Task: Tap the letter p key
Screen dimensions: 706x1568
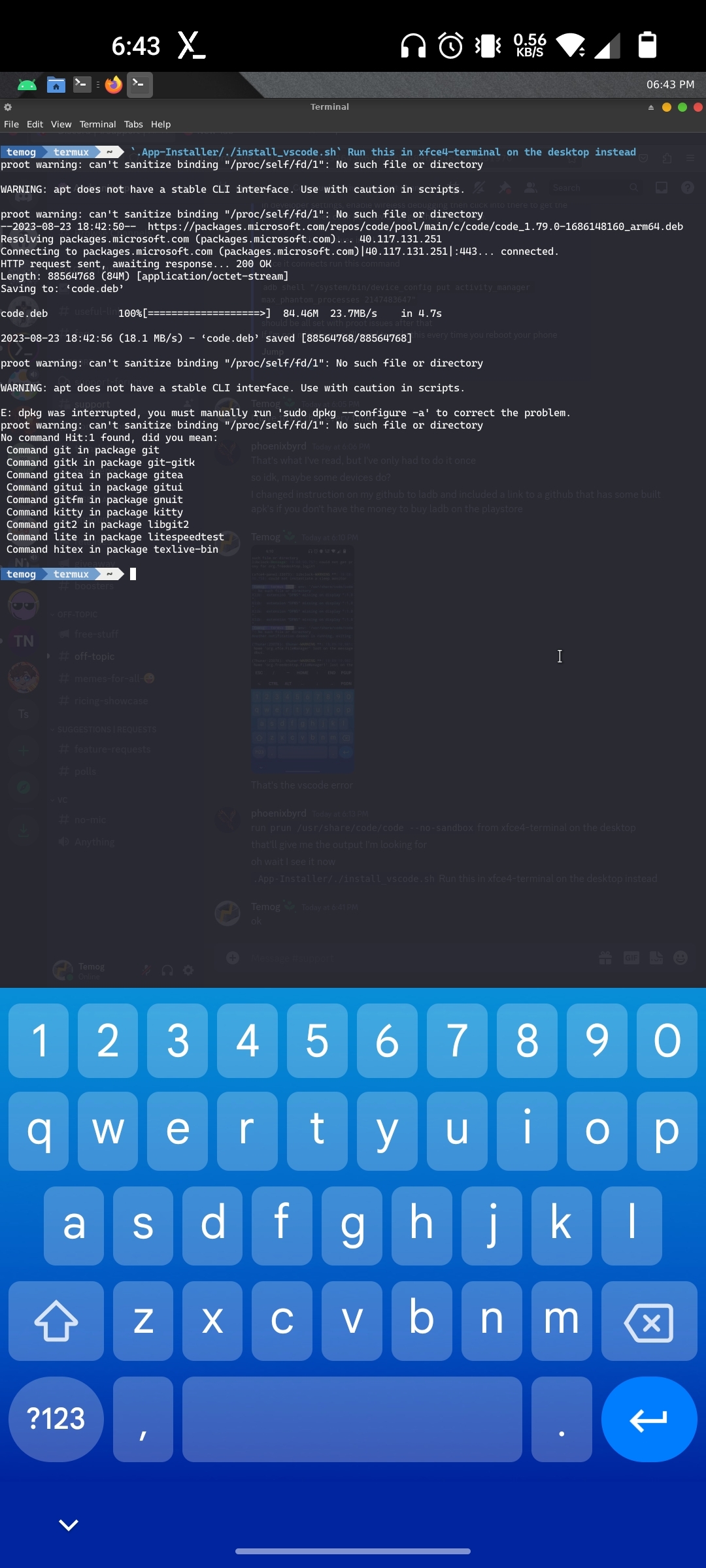Action: pyautogui.click(x=667, y=1130)
